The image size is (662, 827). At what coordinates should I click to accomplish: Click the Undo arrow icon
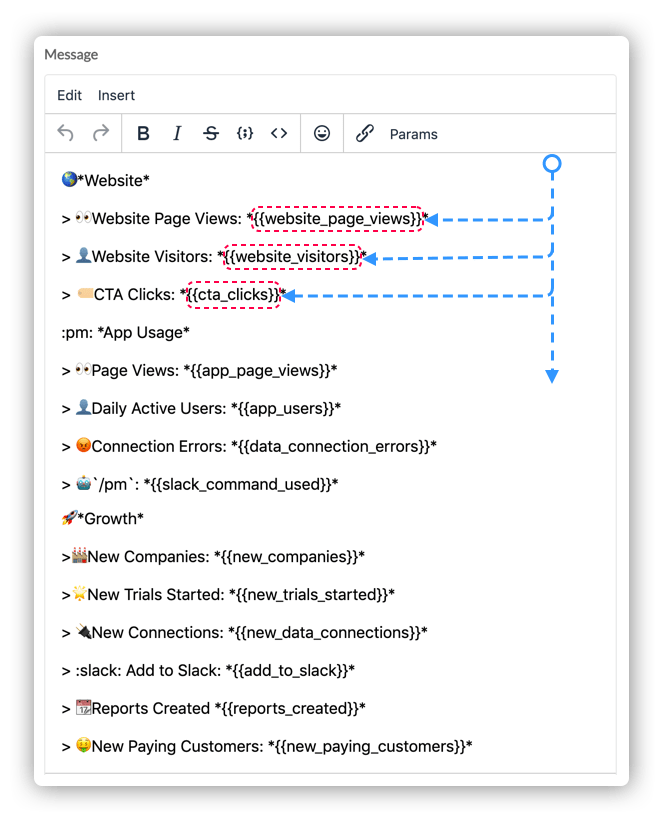point(65,133)
